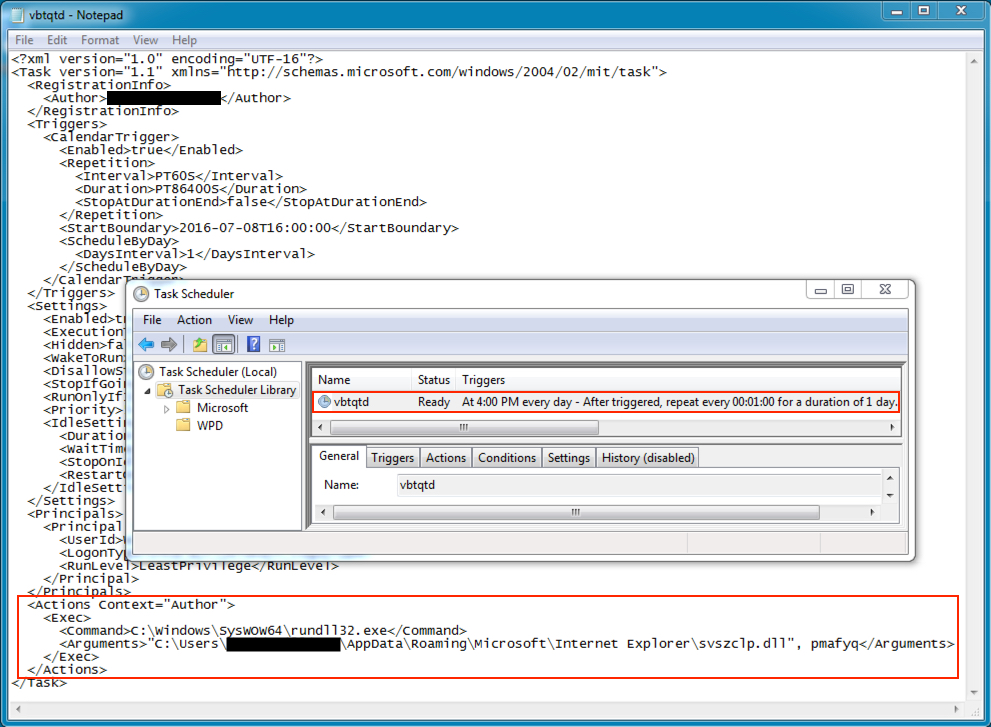
Task: Open the History (disabled) tab
Action: coord(647,458)
